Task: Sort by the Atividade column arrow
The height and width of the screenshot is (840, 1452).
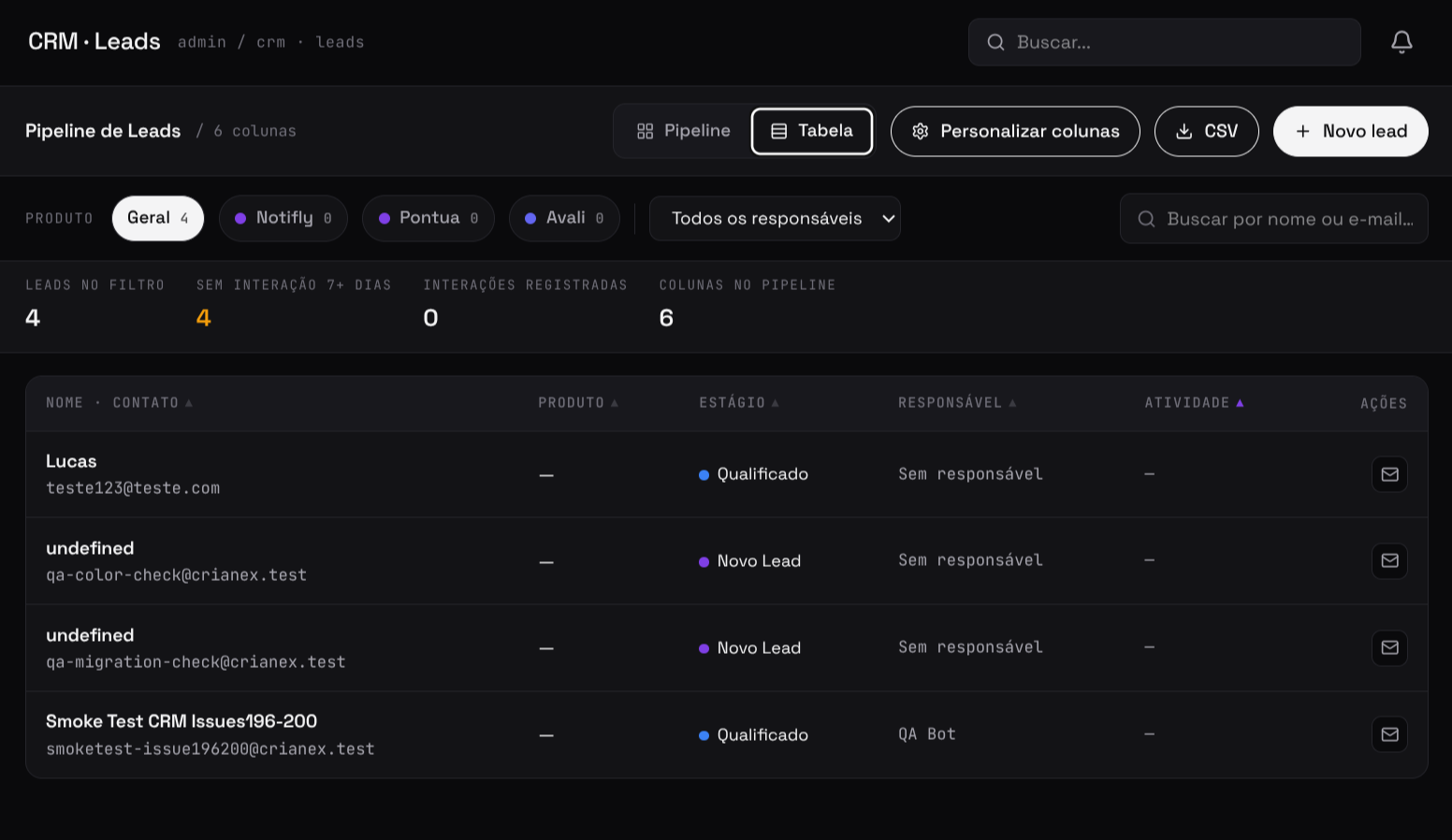Action: click(x=1240, y=403)
